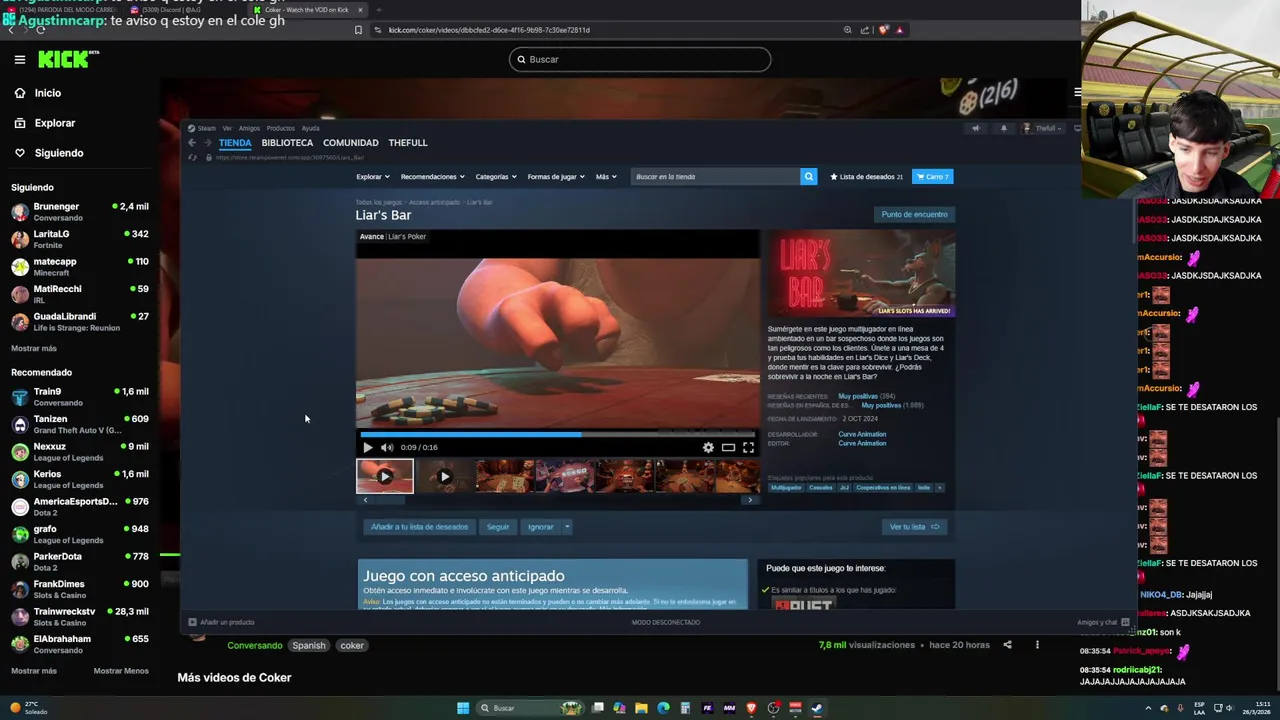Open Inicio in Kick sidebar
This screenshot has height=720, width=1280.
47,93
